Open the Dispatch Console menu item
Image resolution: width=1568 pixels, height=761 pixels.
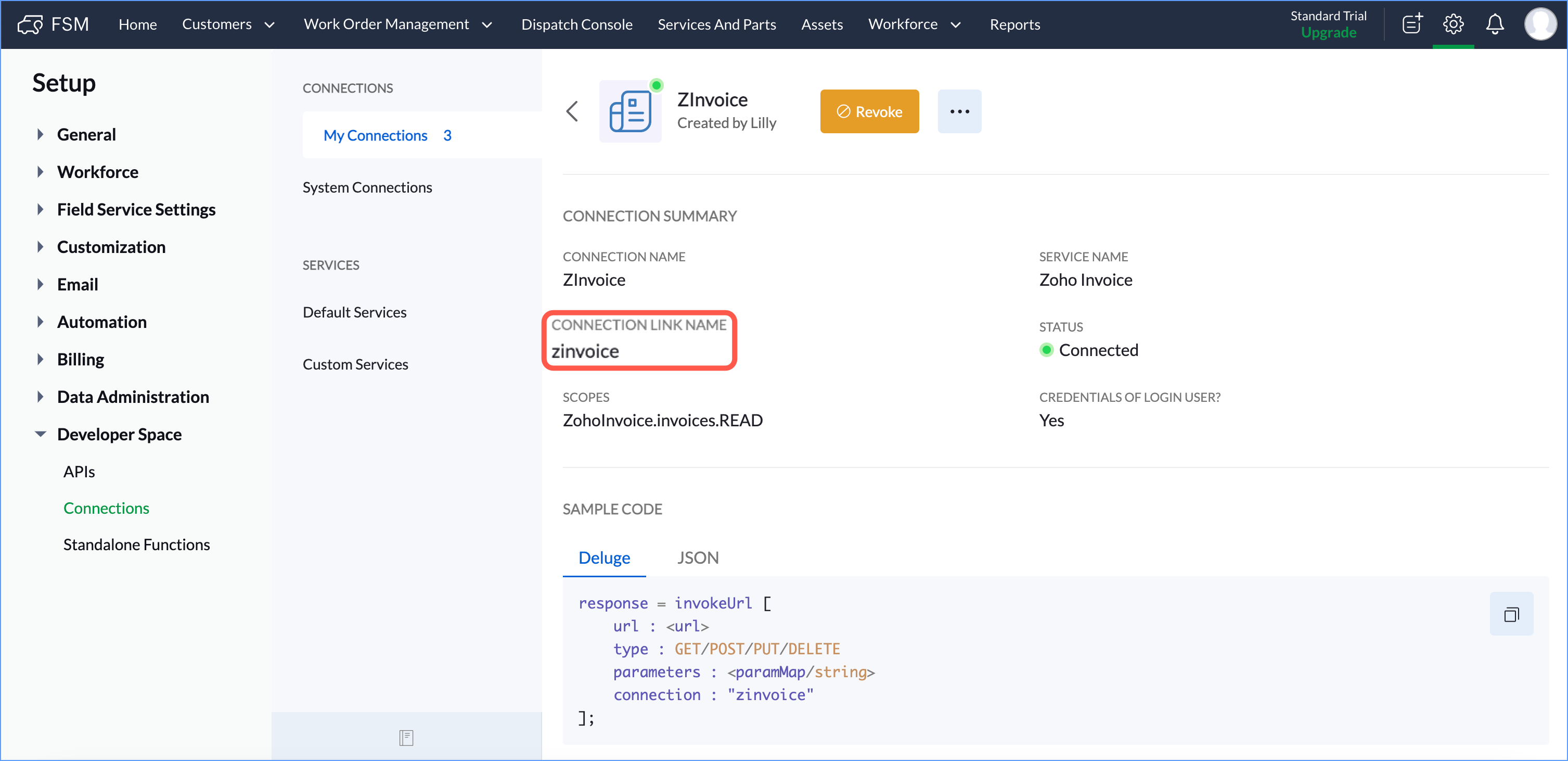click(x=576, y=24)
